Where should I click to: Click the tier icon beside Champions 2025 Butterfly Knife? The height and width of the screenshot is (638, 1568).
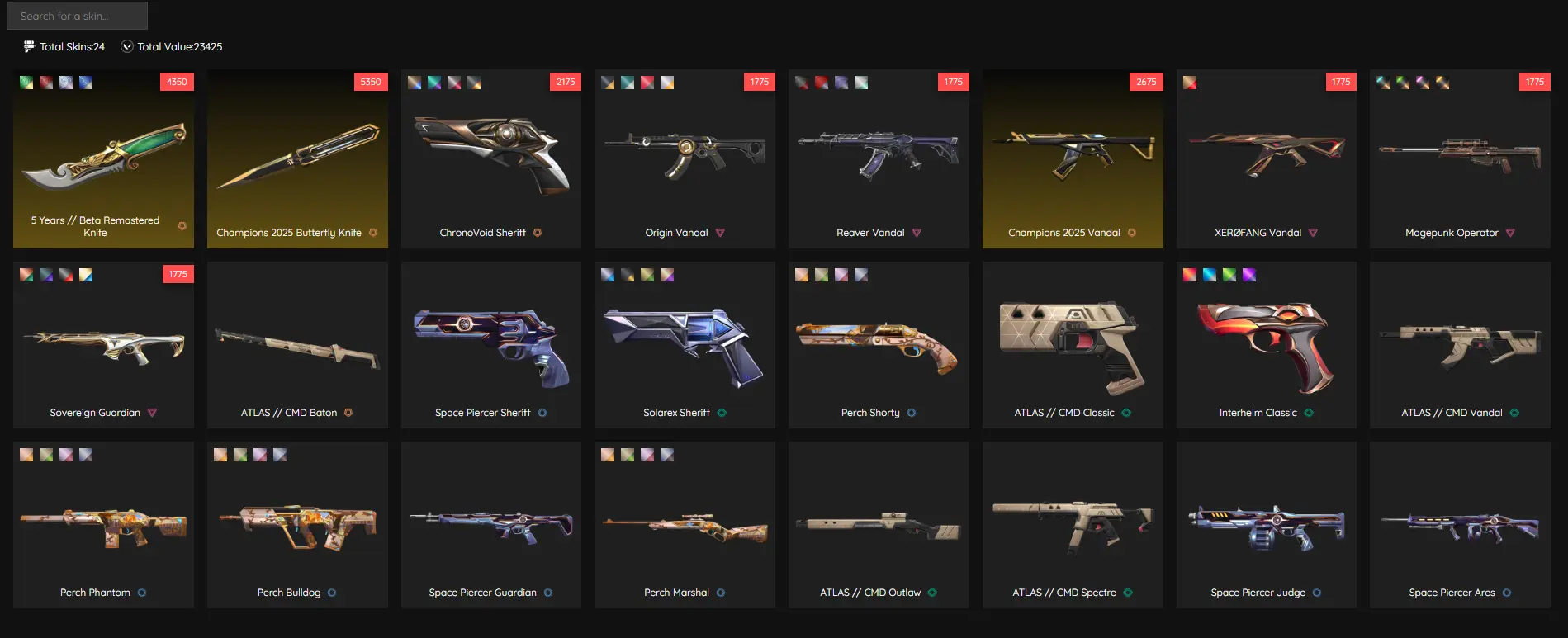(373, 233)
